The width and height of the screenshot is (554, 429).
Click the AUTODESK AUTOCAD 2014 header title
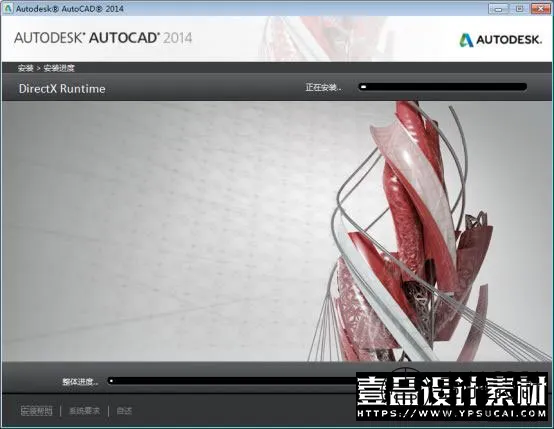tap(103, 38)
